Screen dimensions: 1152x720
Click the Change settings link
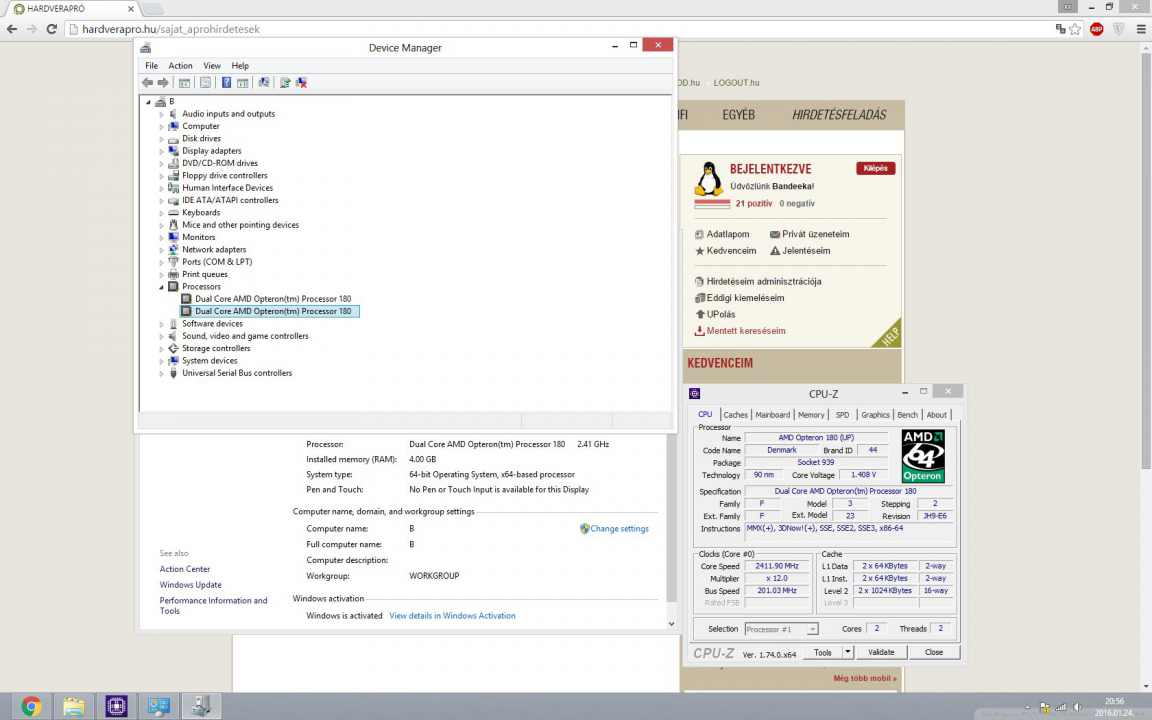click(619, 528)
